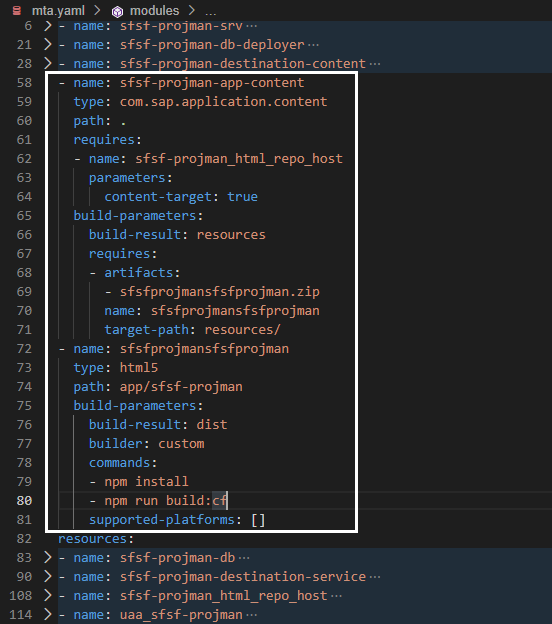
Task: Click the empty brackets on line 81
Action: 258,520
